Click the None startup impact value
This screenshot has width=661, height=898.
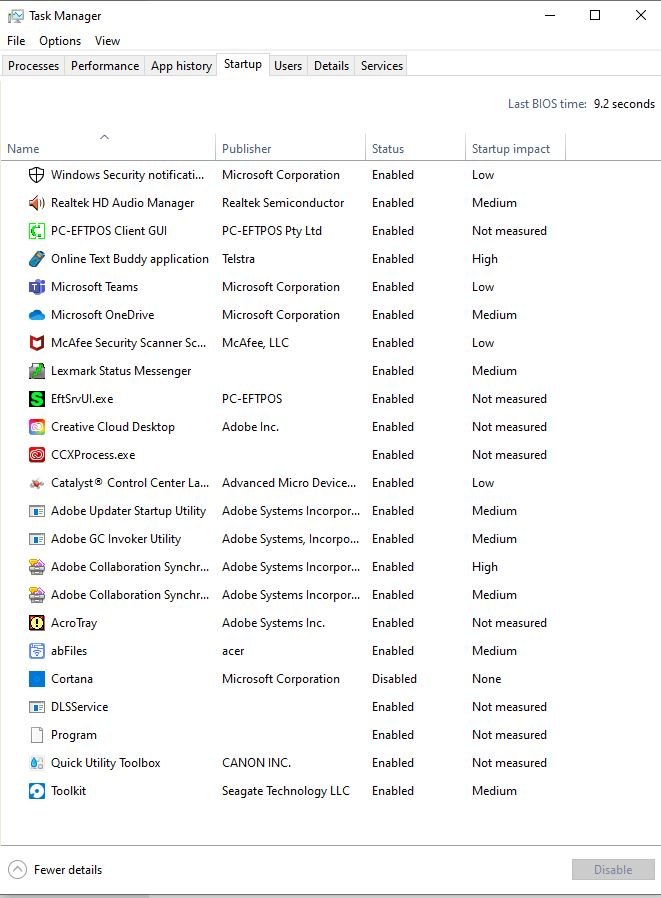(x=486, y=679)
